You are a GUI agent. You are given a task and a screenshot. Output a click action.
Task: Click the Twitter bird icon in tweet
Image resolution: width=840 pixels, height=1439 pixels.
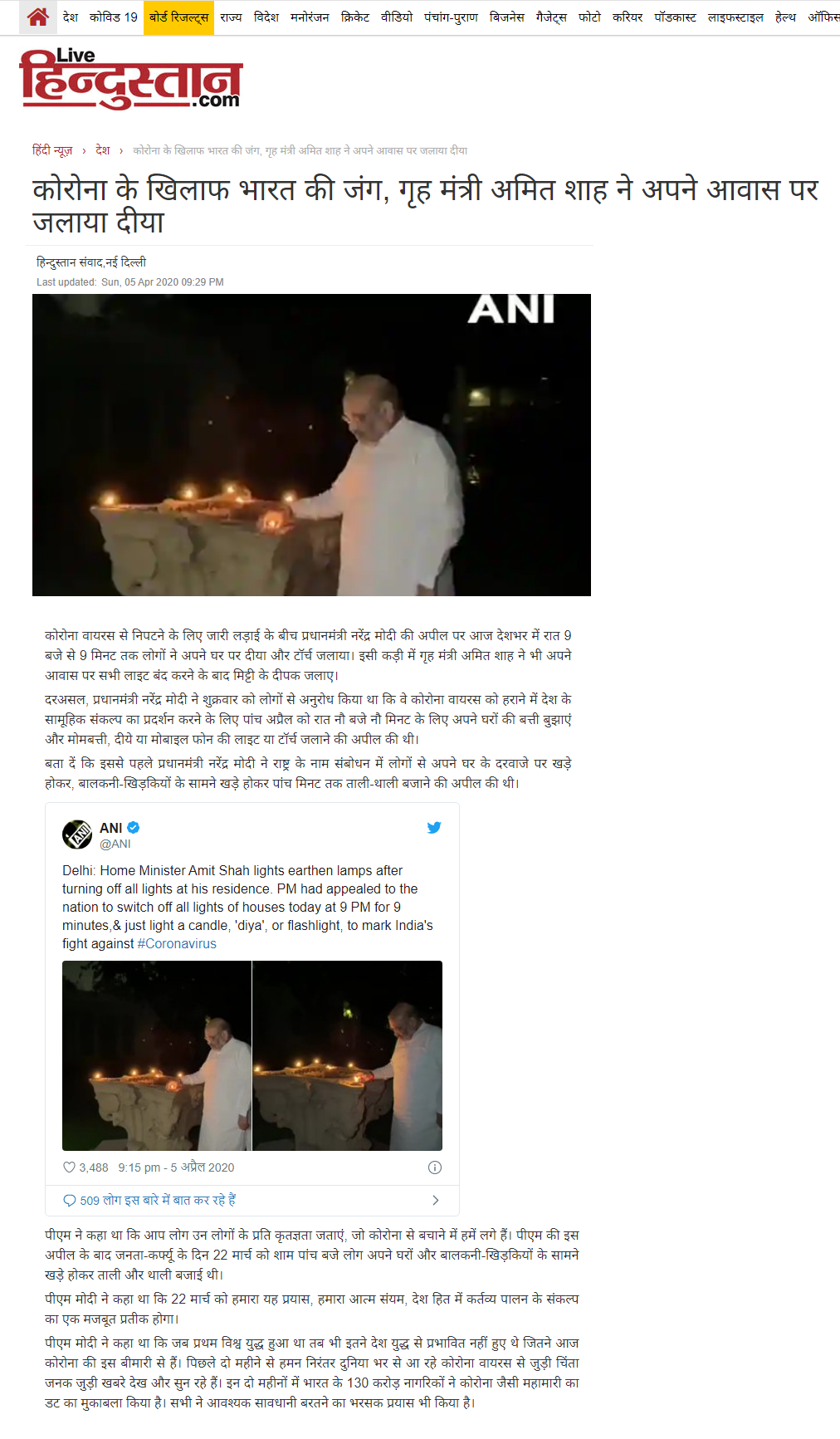tap(434, 827)
